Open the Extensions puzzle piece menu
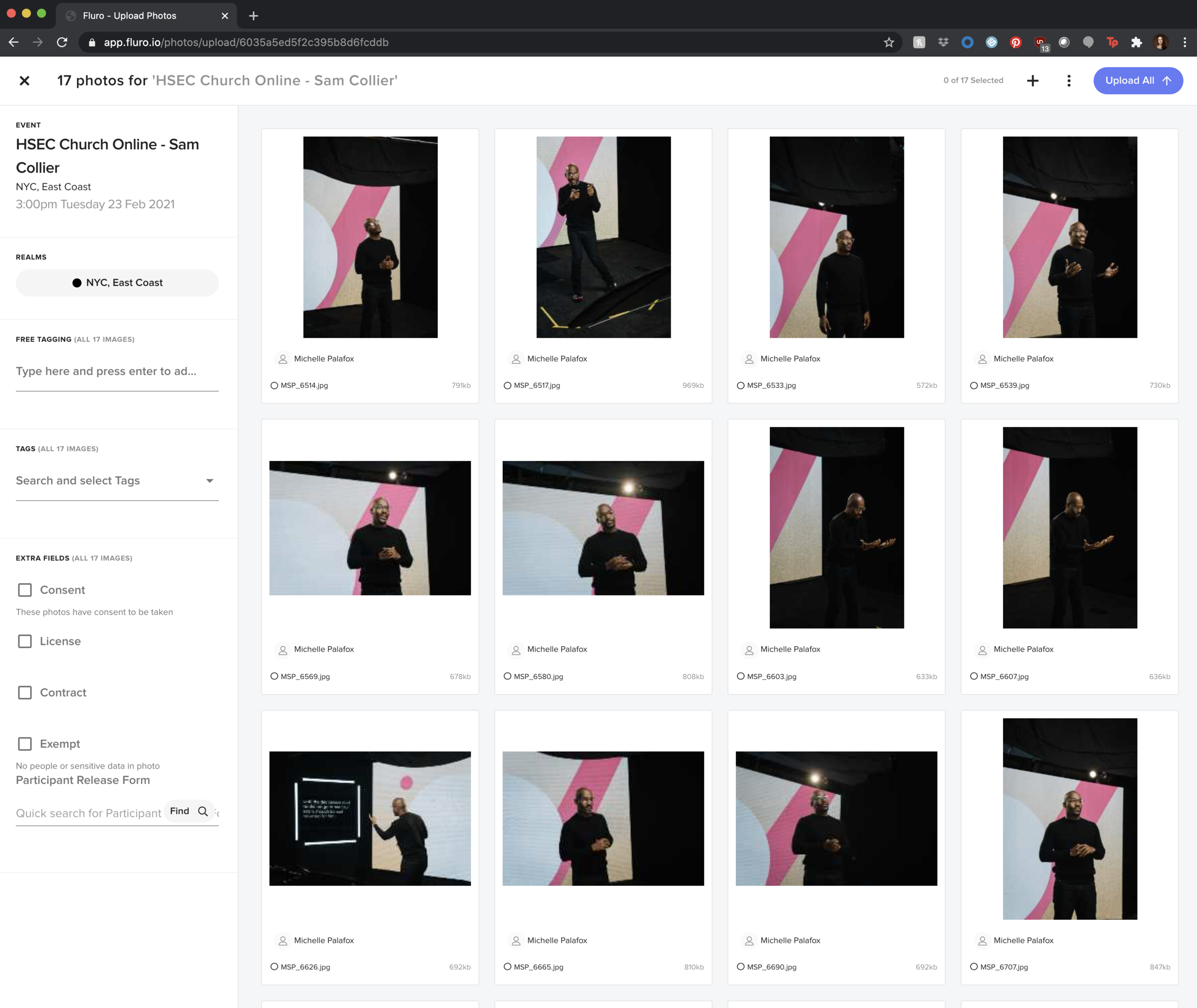 click(1136, 42)
